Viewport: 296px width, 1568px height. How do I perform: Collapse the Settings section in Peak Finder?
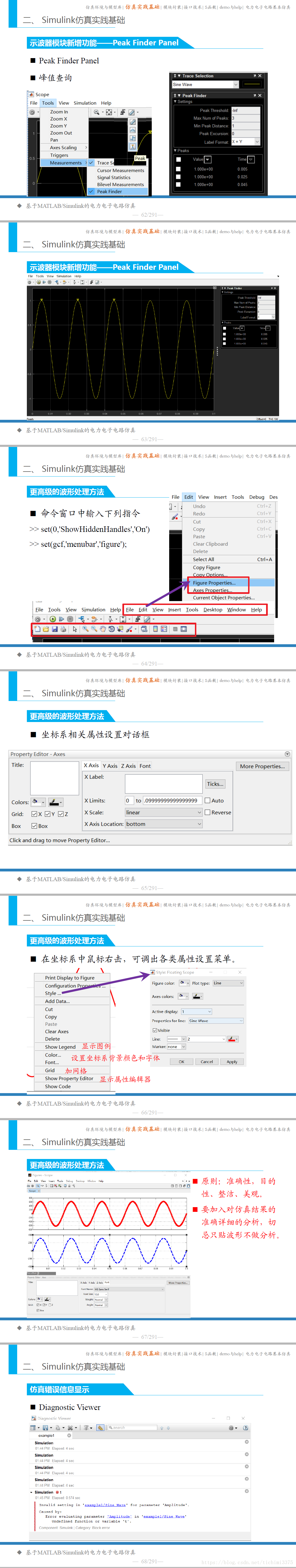coord(175,102)
